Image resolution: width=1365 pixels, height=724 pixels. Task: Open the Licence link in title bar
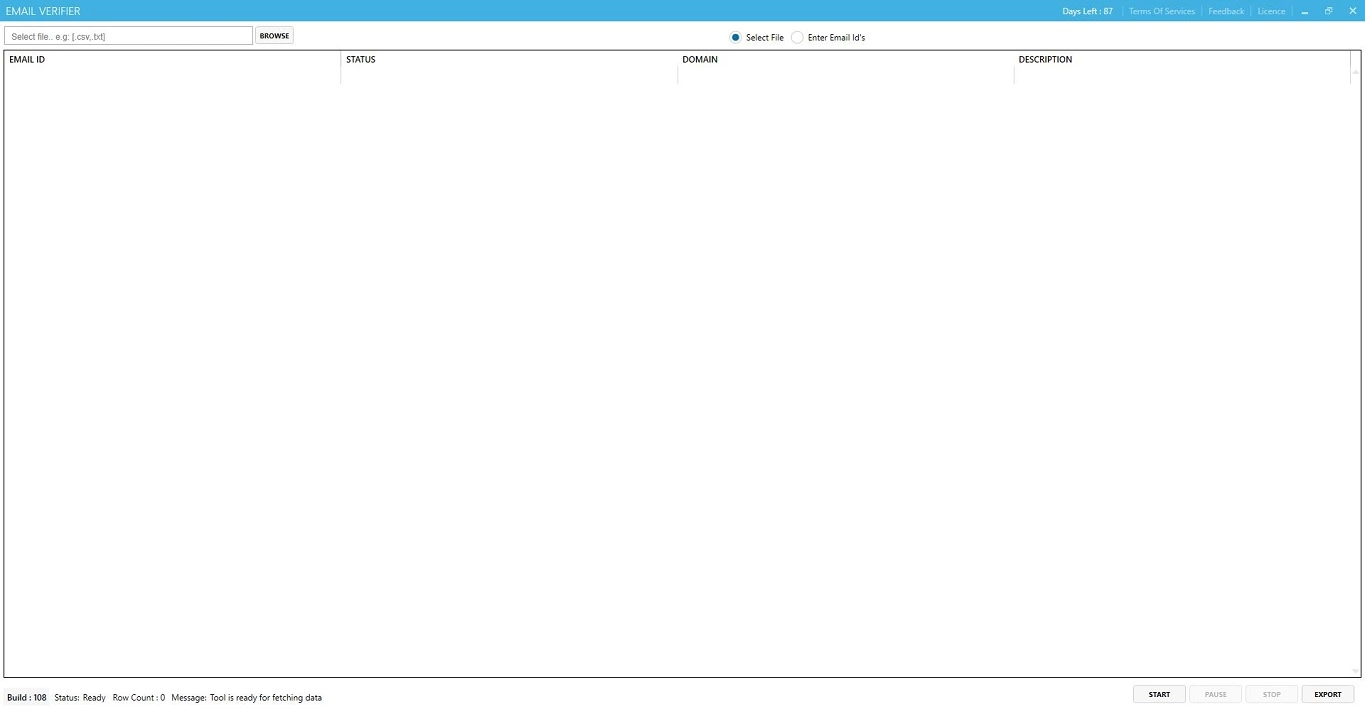pyautogui.click(x=1271, y=11)
